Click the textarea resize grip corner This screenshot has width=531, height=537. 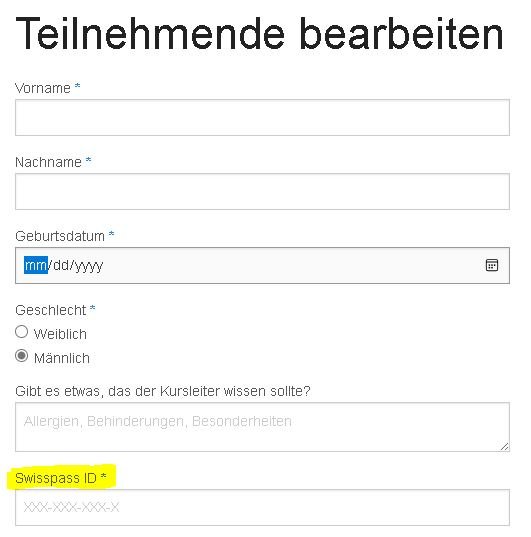(x=504, y=446)
